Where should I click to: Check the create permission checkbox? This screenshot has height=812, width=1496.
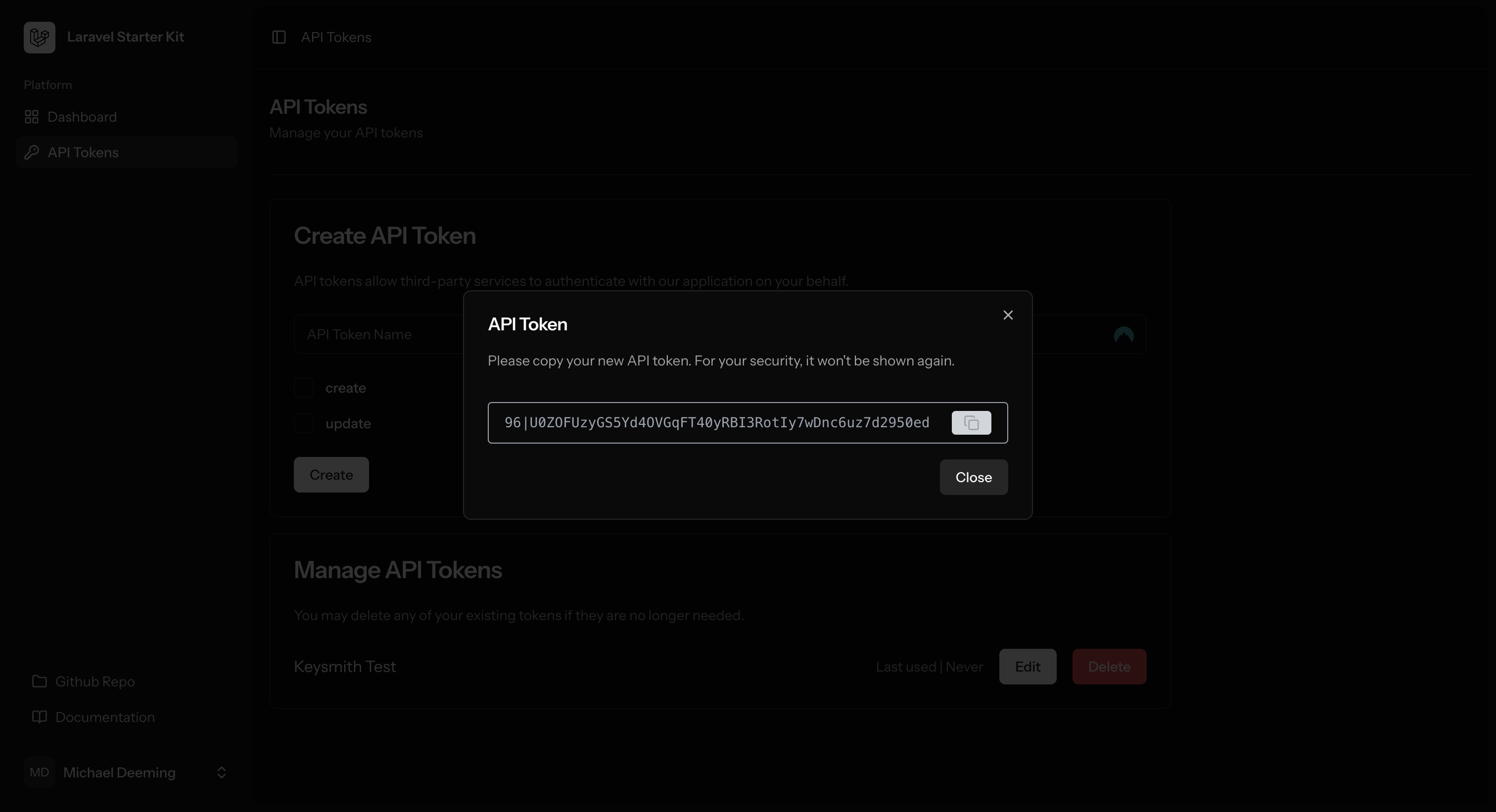coord(304,388)
